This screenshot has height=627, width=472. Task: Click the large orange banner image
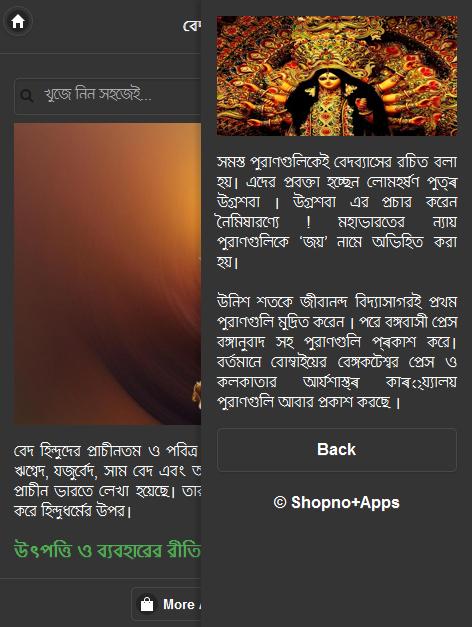click(x=107, y=274)
